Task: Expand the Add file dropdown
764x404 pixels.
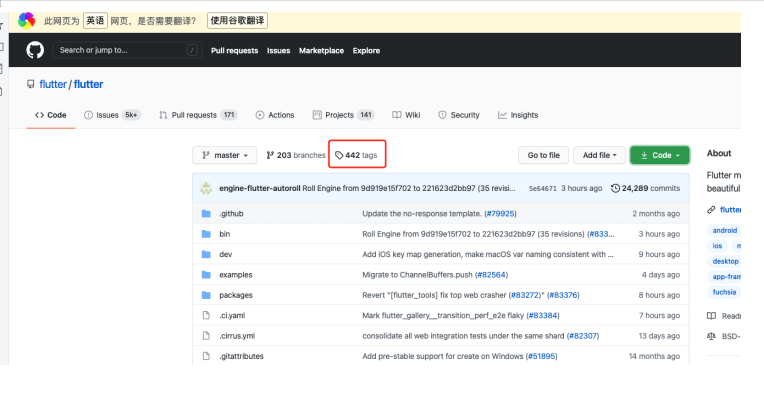Action: (599, 155)
